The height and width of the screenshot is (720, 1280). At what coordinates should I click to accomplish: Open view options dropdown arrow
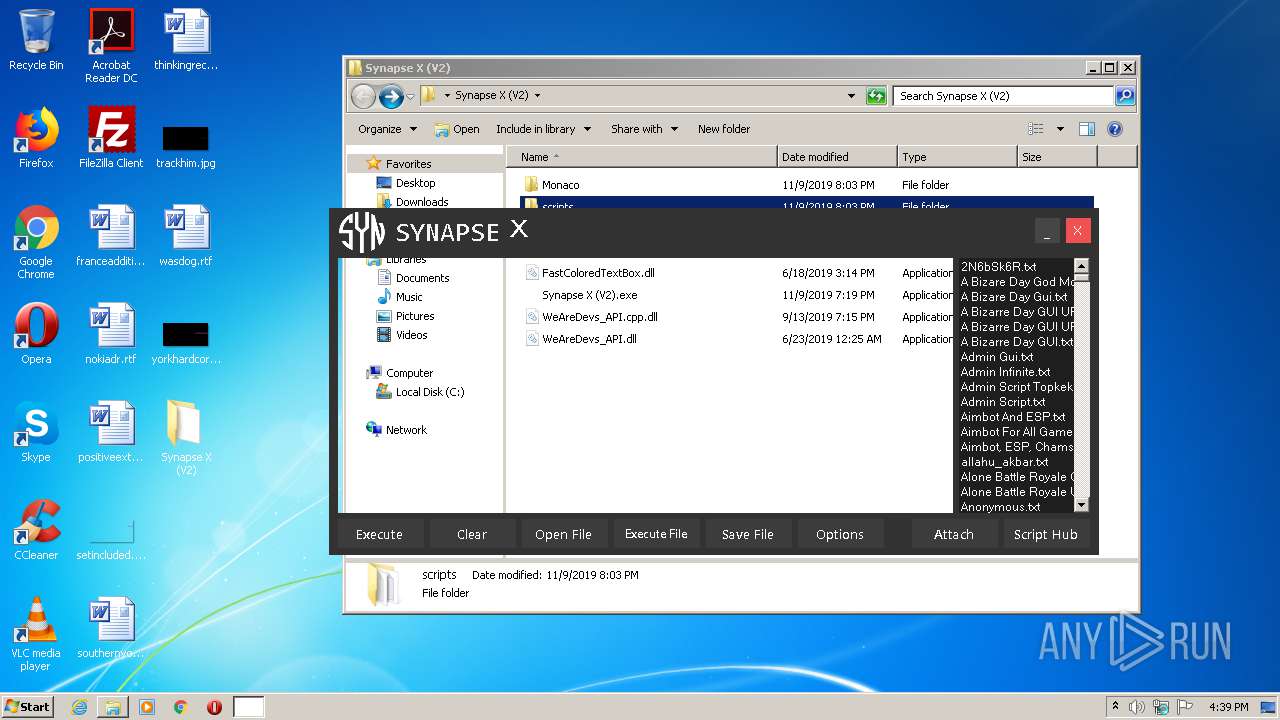pos(1060,129)
